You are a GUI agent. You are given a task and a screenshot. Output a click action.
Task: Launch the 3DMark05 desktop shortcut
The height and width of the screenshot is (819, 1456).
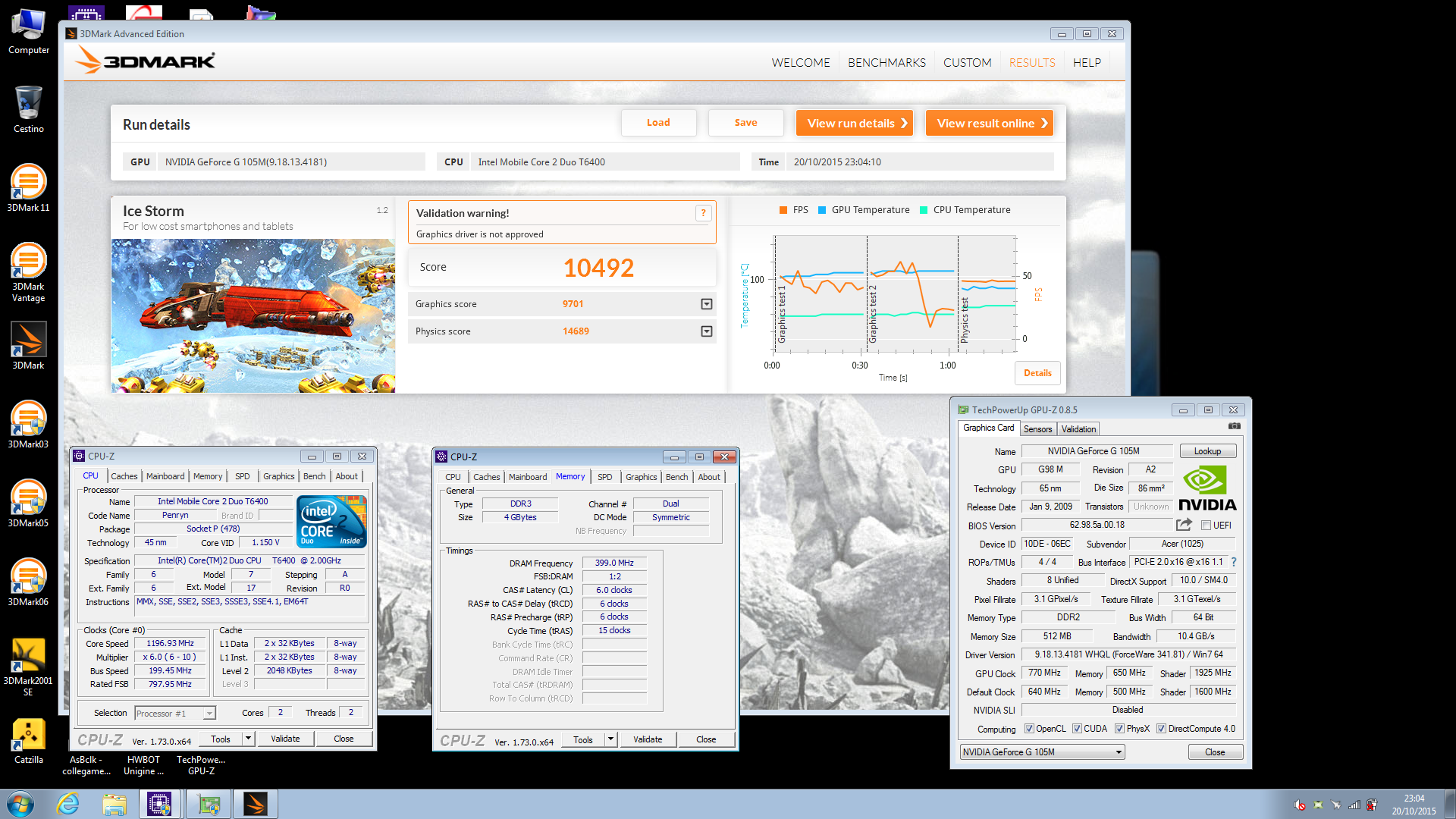point(29,504)
